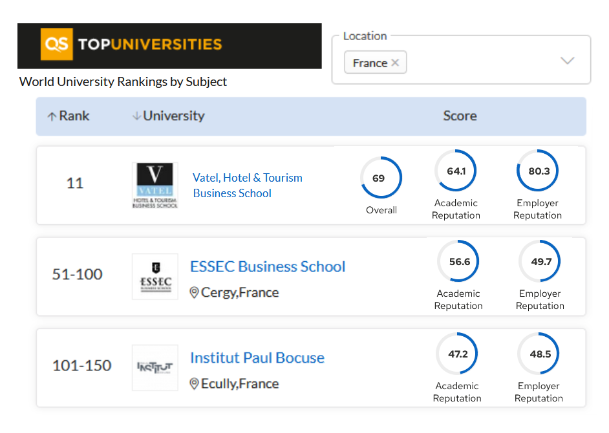Screen dimensions: 609x433
Task: Click the Vatel Overall 69 score circle
Action: [x=381, y=178]
